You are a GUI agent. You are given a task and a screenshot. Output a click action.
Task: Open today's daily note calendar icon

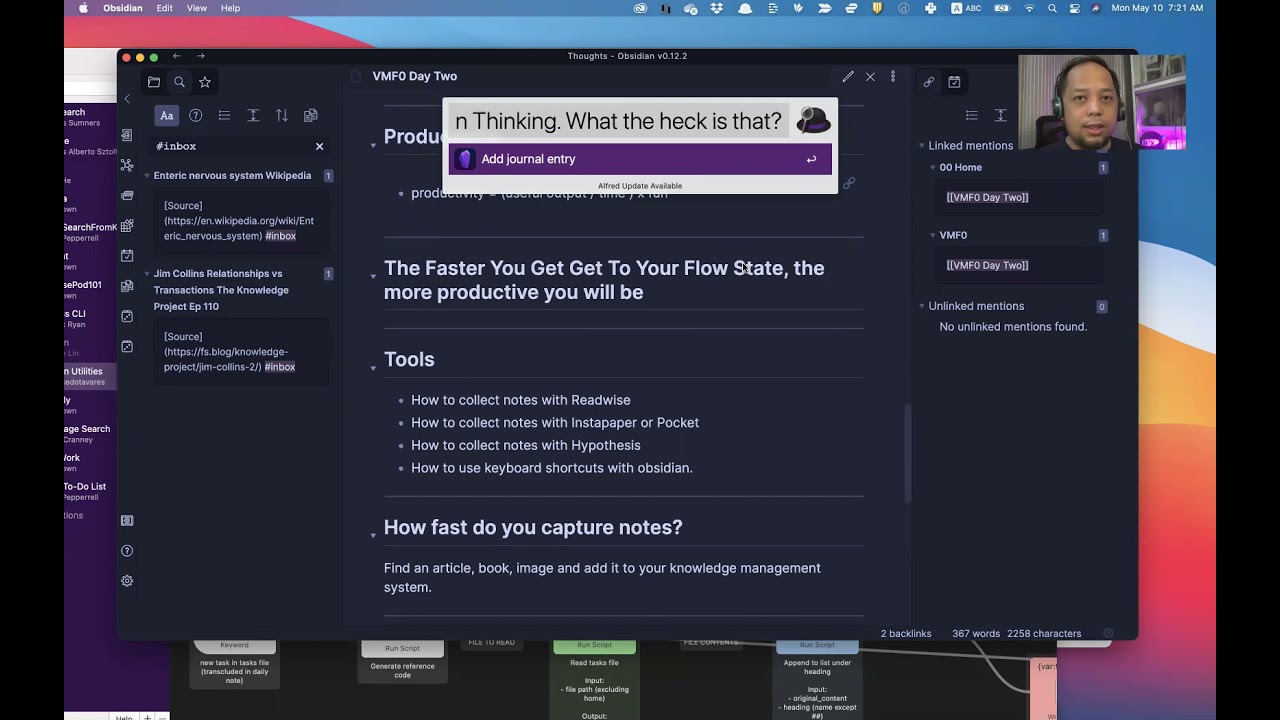click(x=127, y=256)
